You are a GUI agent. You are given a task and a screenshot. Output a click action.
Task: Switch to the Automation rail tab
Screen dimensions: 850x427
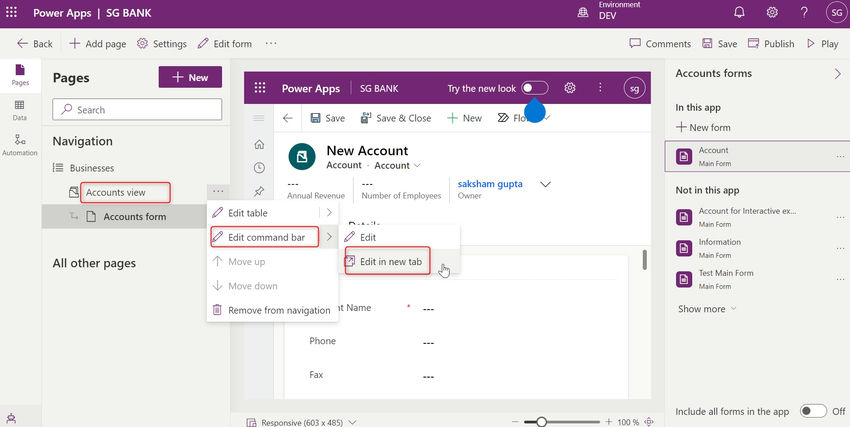coord(20,145)
